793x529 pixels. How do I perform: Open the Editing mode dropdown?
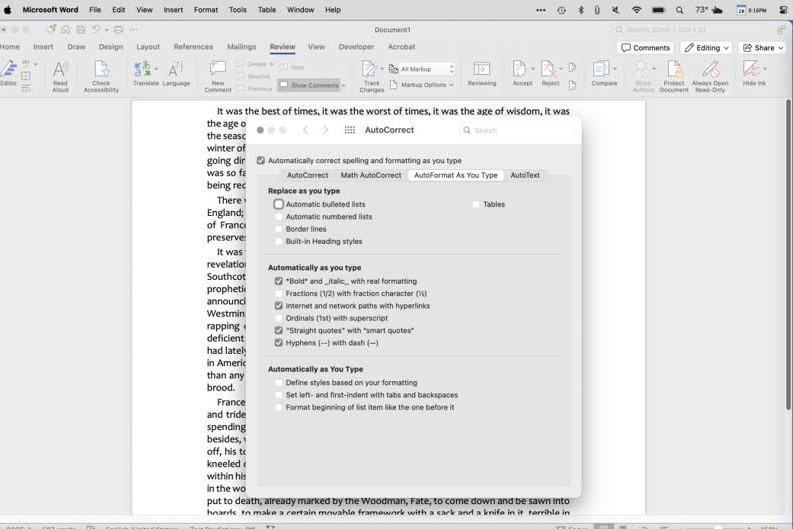707,48
